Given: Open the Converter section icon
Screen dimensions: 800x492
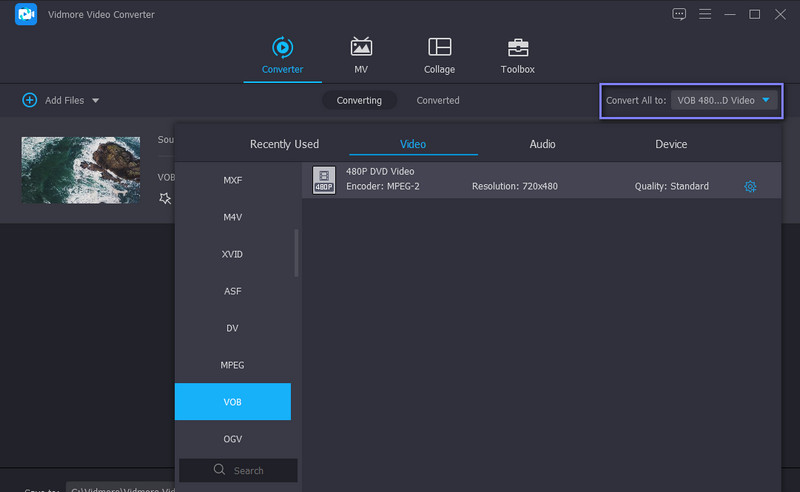Looking at the screenshot, I should tap(282, 47).
